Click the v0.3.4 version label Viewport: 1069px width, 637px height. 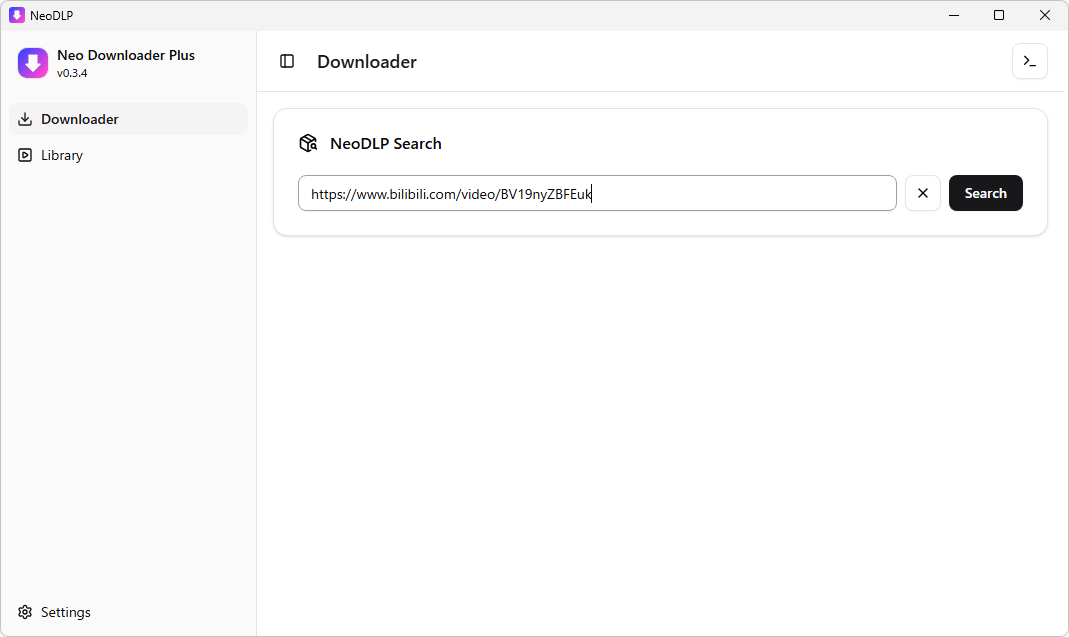(x=72, y=73)
